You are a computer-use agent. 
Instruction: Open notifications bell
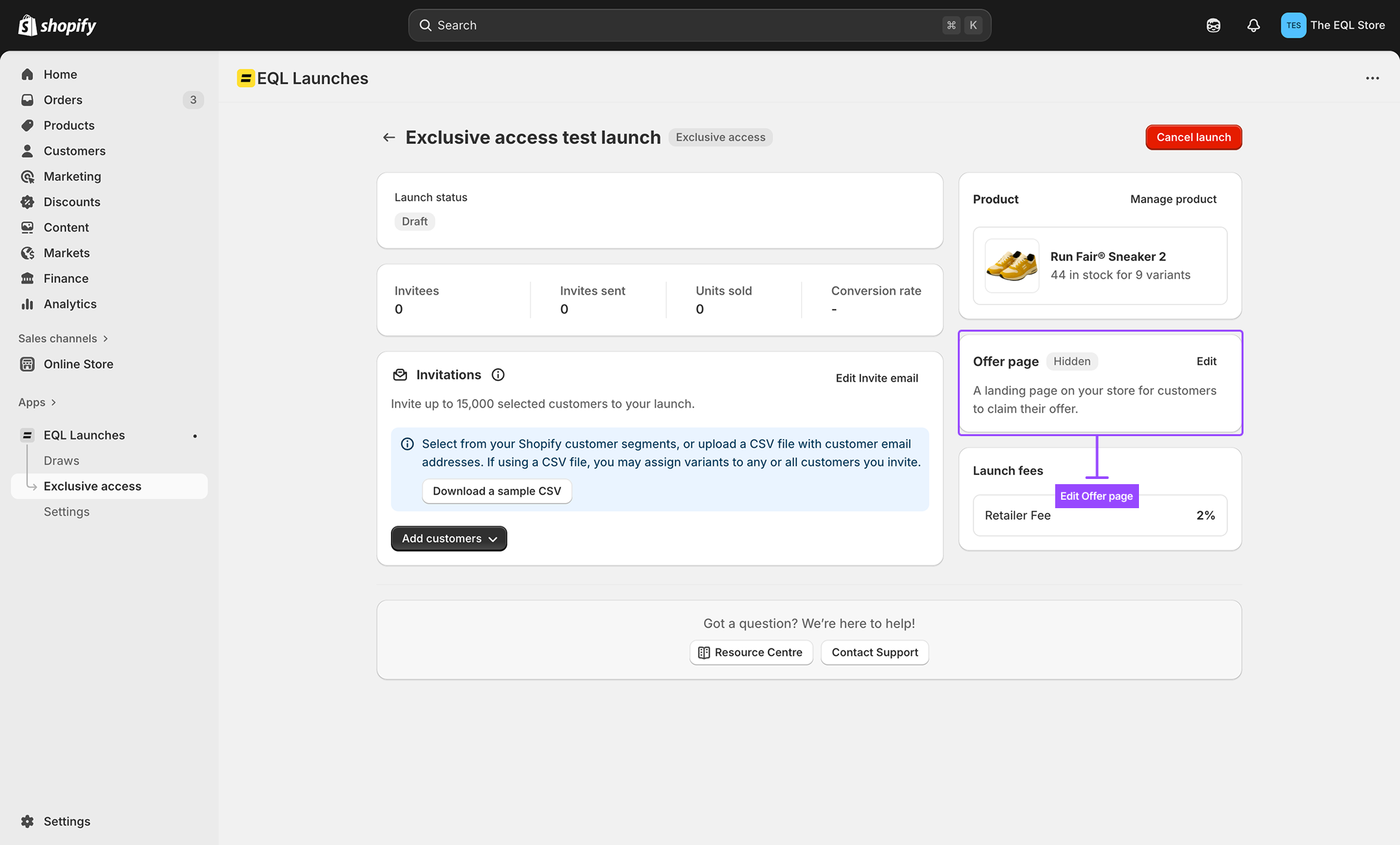tap(1253, 25)
